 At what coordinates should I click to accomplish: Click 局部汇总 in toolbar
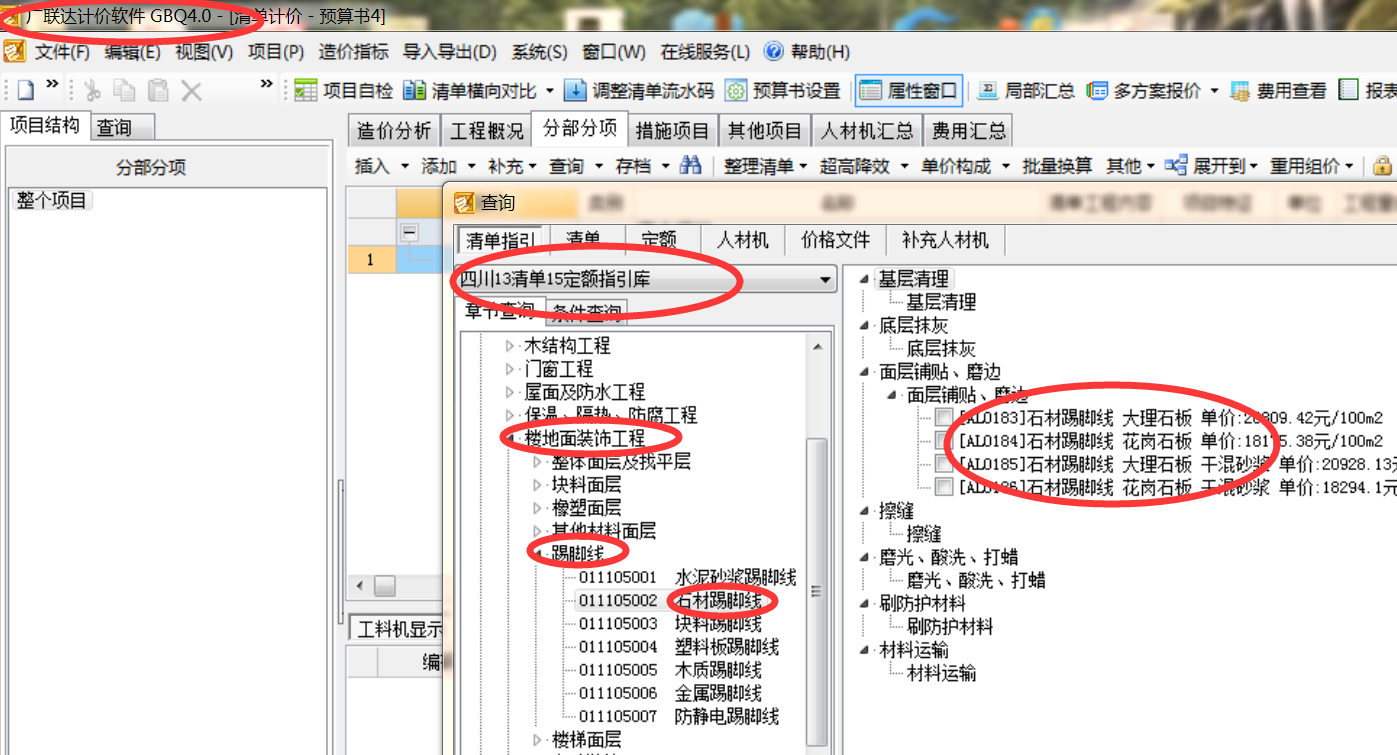click(x=1026, y=91)
